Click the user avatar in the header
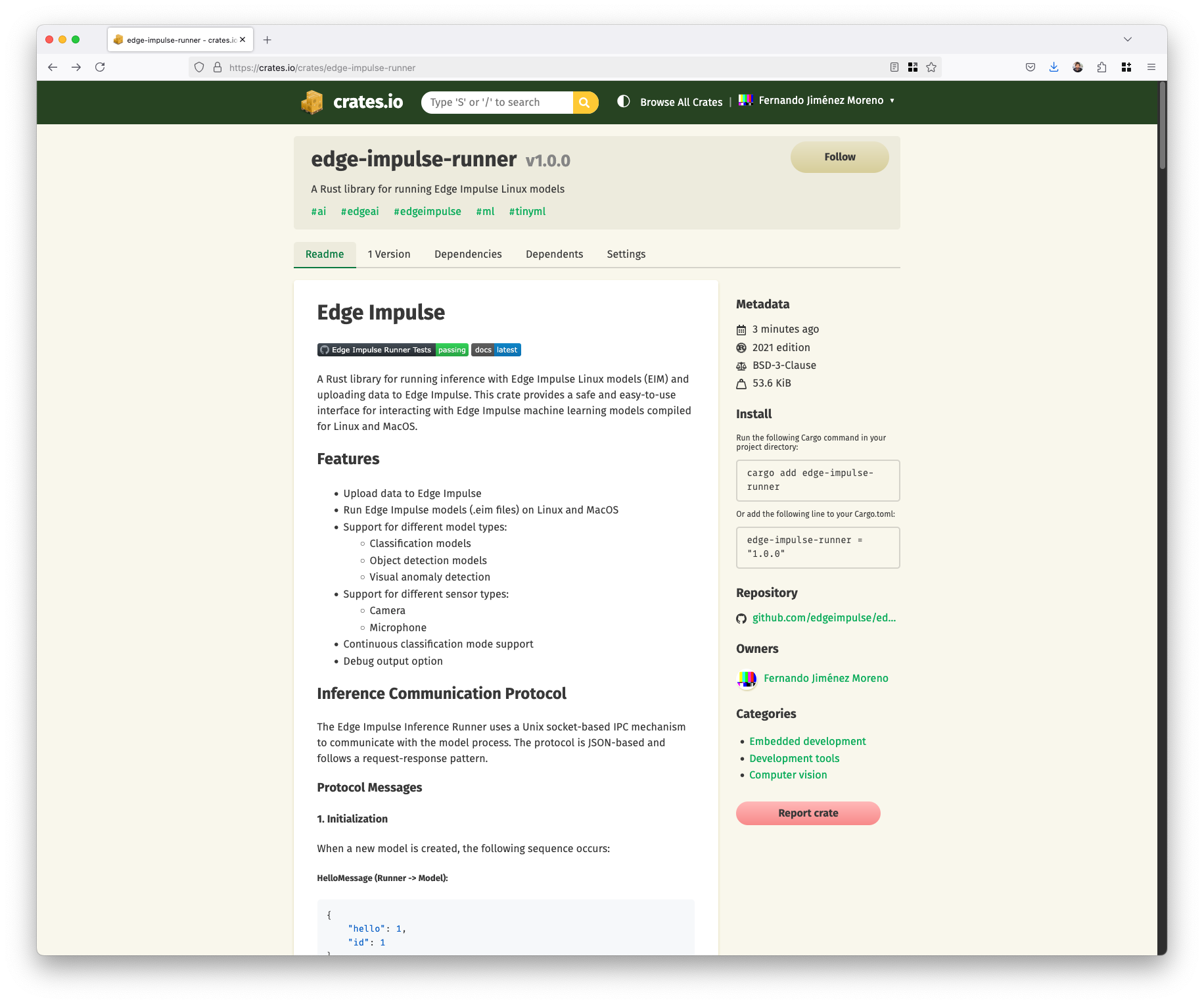Viewport: 1204px width, 1004px height. [745, 101]
